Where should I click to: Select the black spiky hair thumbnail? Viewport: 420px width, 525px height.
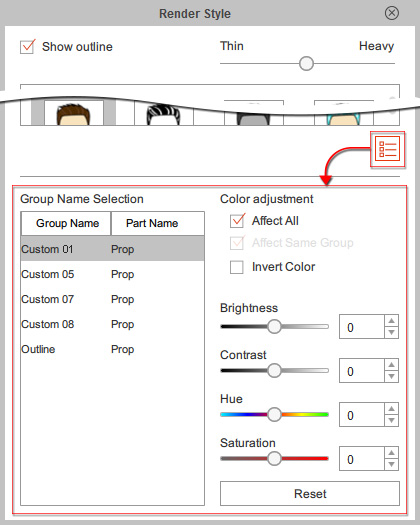[164, 114]
